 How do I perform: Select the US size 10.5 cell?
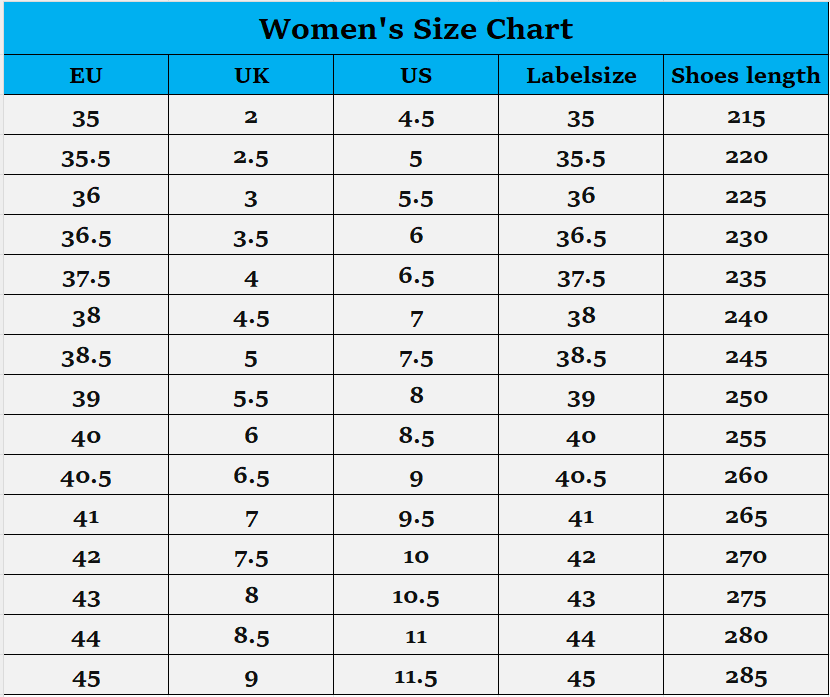pos(416,597)
